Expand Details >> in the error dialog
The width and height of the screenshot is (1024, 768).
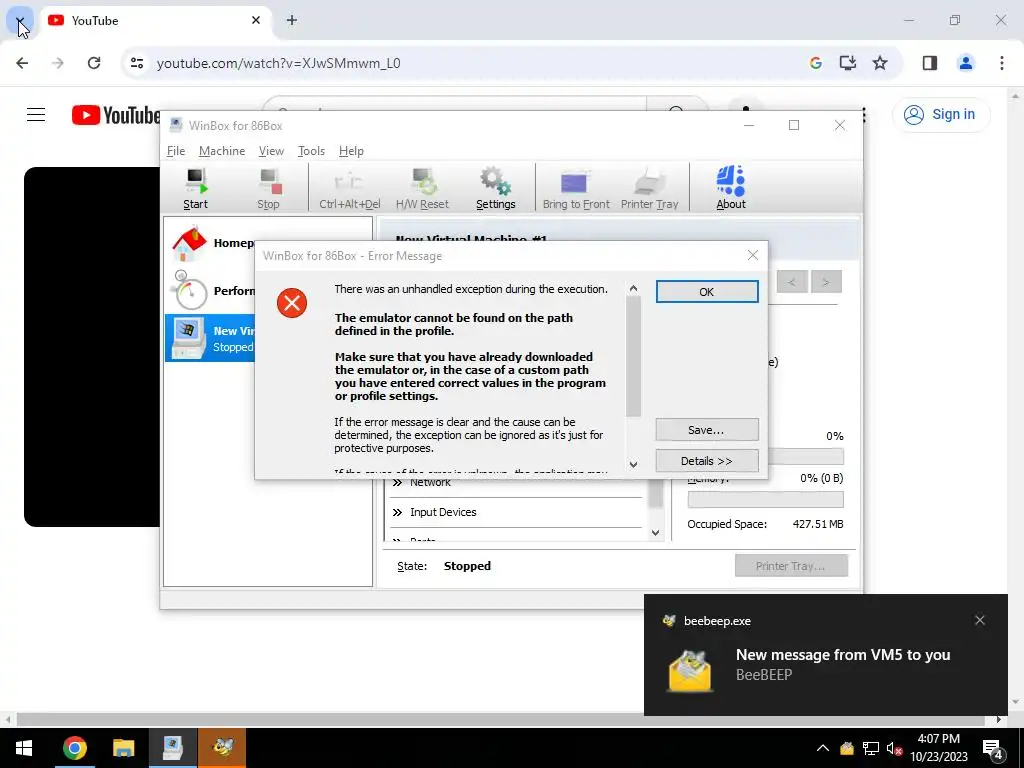coord(707,461)
